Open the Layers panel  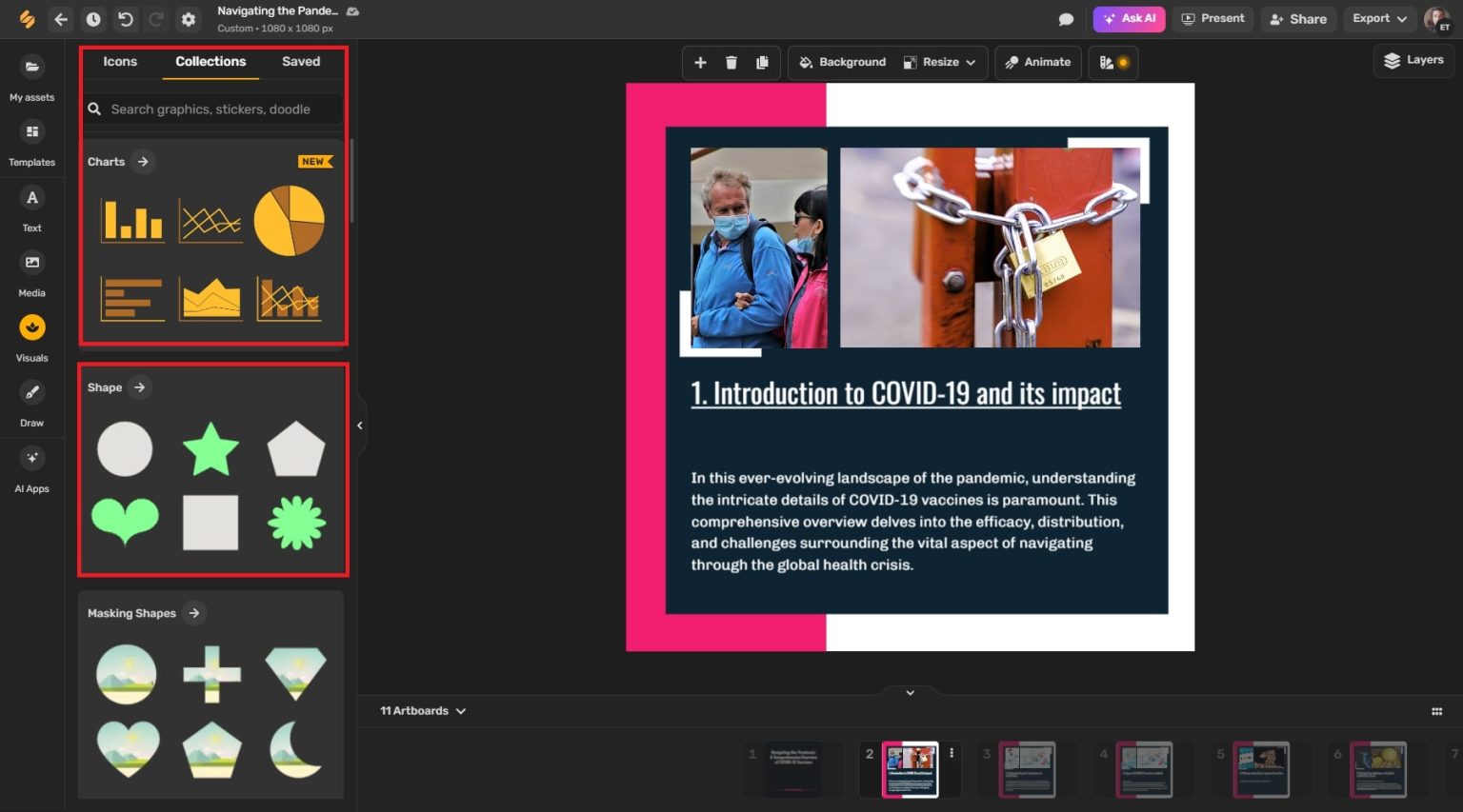[x=1413, y=59]
